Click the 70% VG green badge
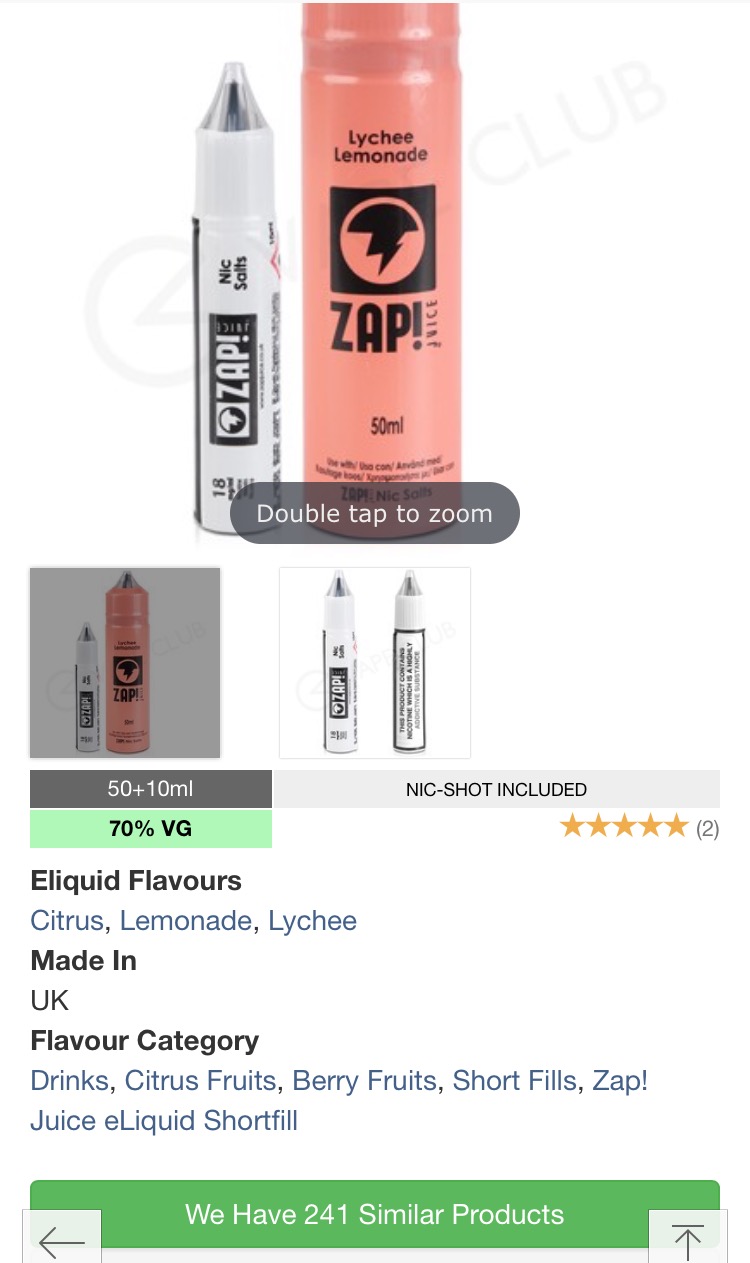Viewport: 750px width, 1263px height. click(x=151, y=829)
